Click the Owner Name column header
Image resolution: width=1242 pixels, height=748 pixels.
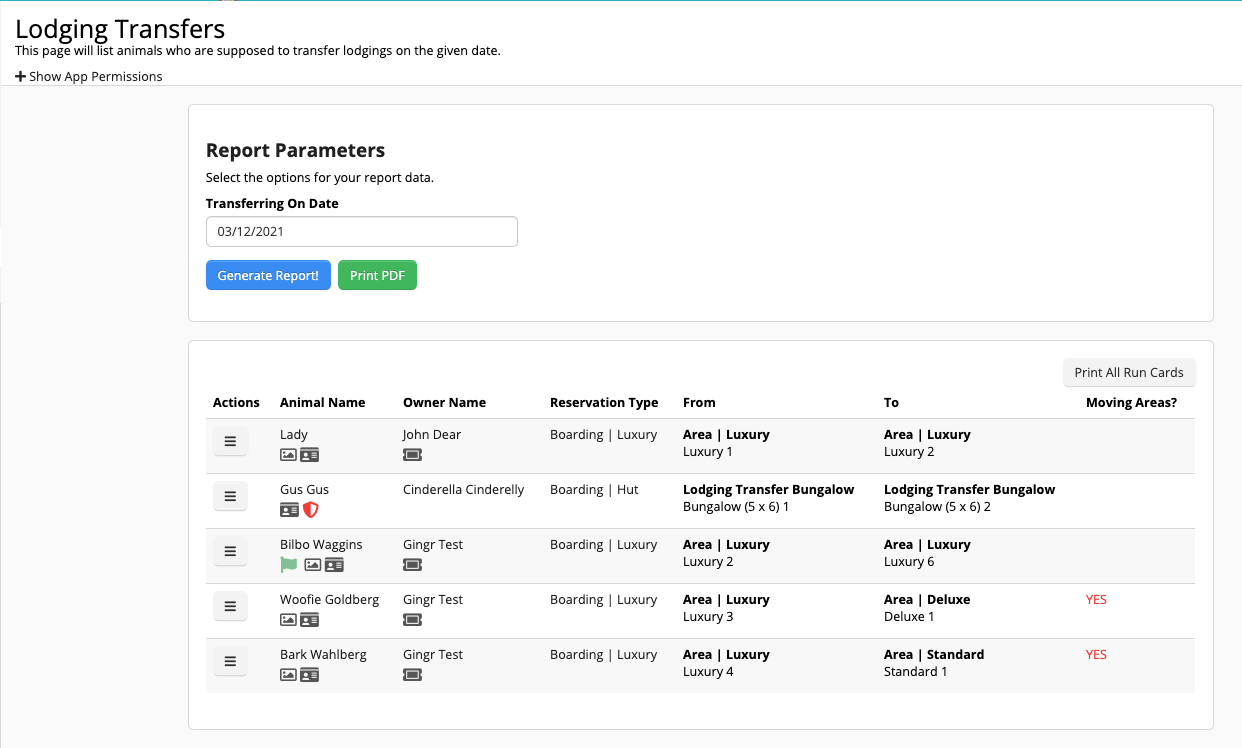(x=444, y=402)
